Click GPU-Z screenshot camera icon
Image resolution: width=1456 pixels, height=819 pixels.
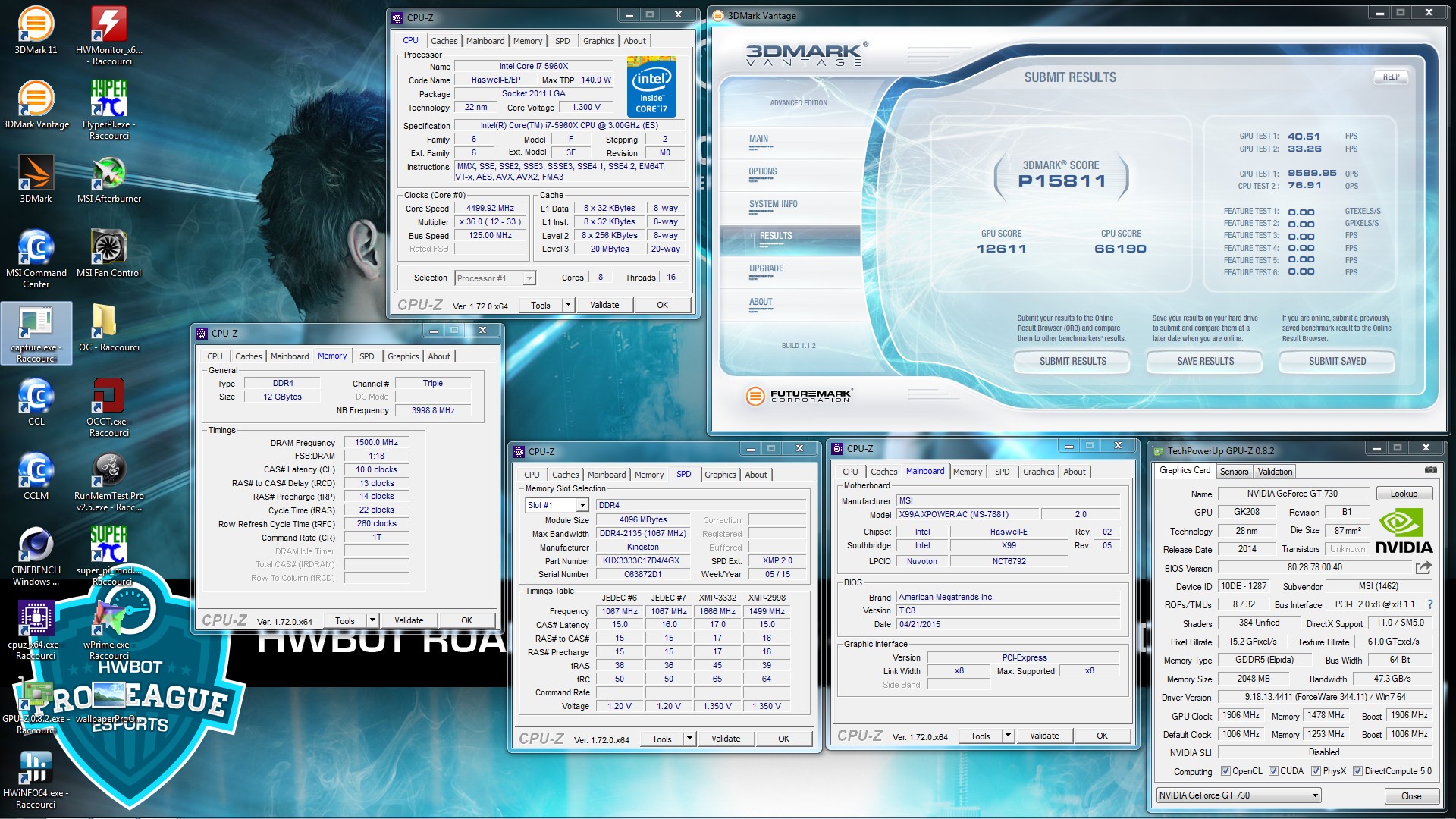pyautogui.click(x=1430, y=470)
